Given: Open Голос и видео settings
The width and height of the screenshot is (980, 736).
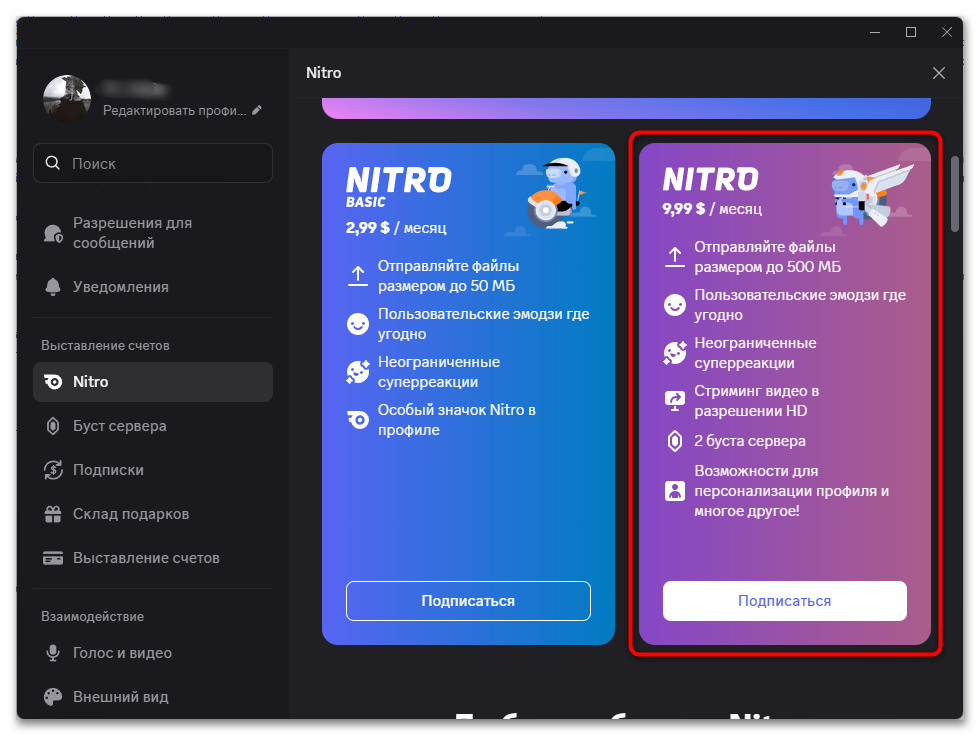Looking at the screenshot, I should [152, 653].
